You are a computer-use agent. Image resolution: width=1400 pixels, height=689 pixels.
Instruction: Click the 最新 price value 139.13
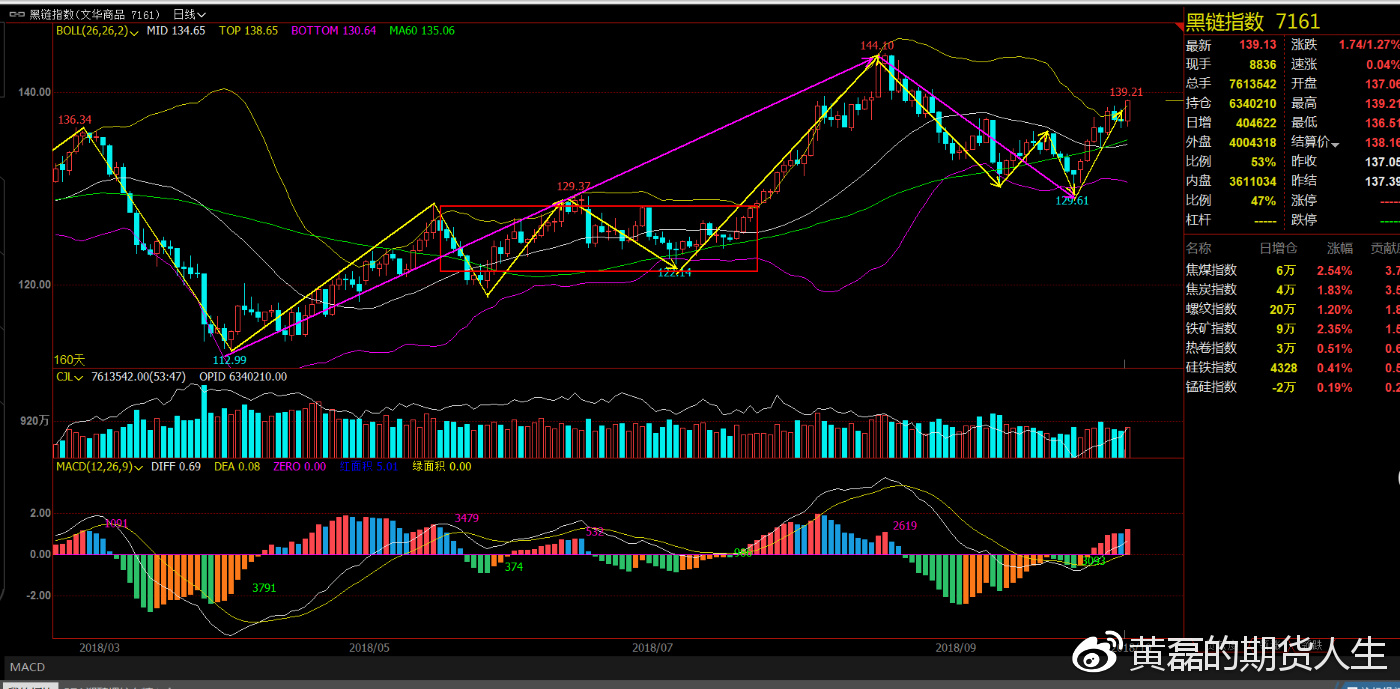coord(1258,45)
